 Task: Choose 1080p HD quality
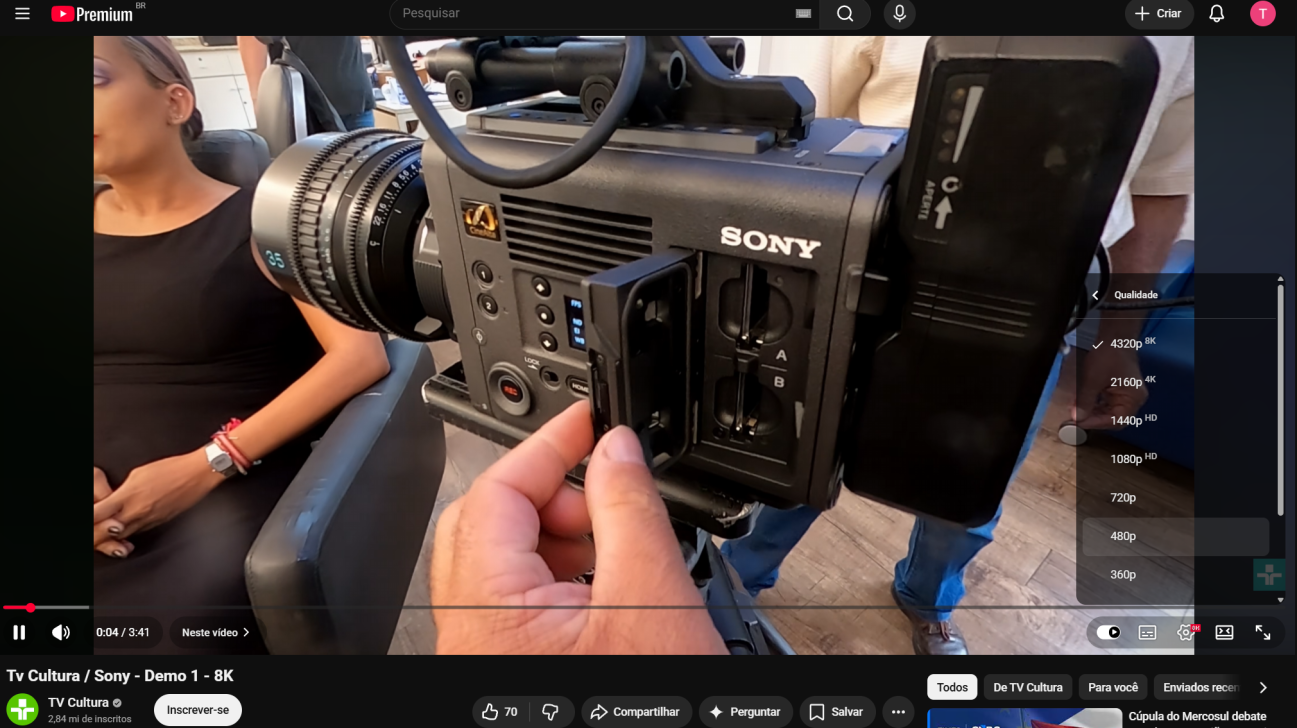pos(1175,459)
